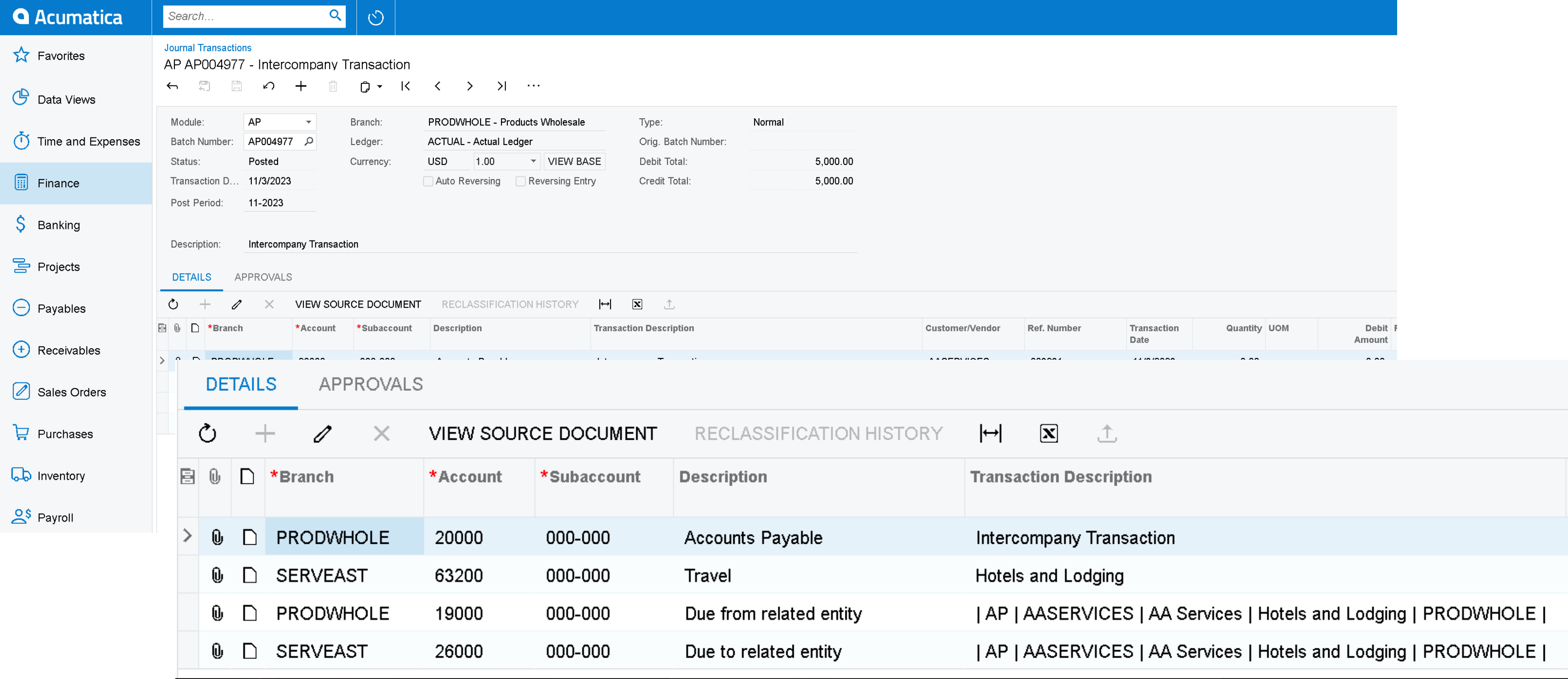
Task: Click the search magnifier icon
Action: [335, 16]
